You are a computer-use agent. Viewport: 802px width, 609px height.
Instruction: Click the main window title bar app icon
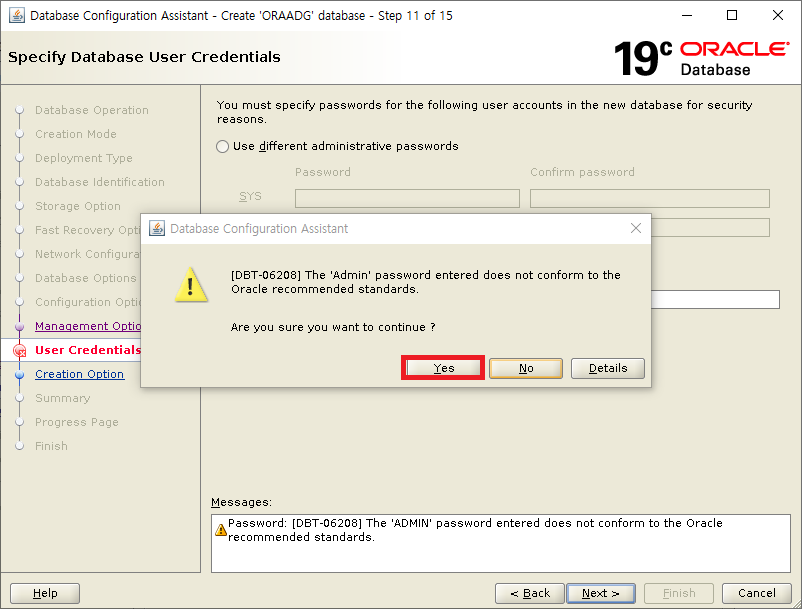tap(17, 15)
